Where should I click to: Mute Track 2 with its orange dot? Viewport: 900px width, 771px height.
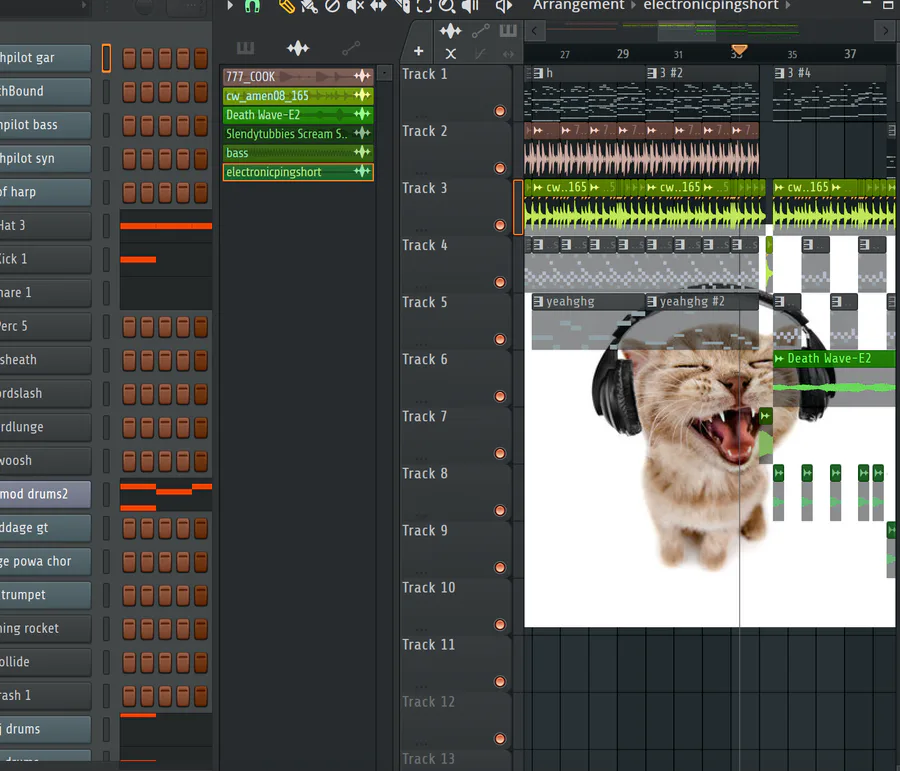[x=500, y=168]
